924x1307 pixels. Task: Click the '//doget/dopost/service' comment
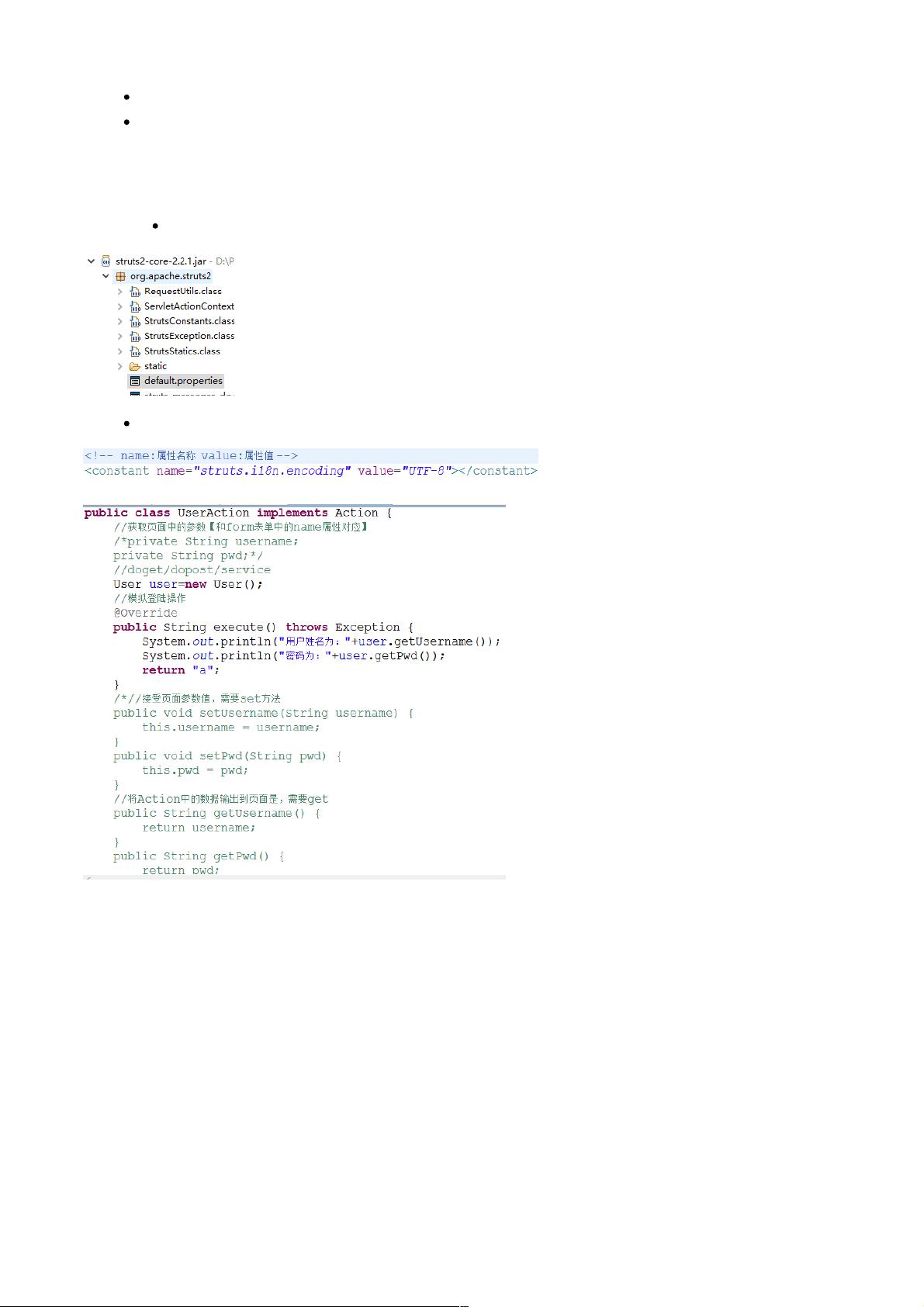[192, 570]
